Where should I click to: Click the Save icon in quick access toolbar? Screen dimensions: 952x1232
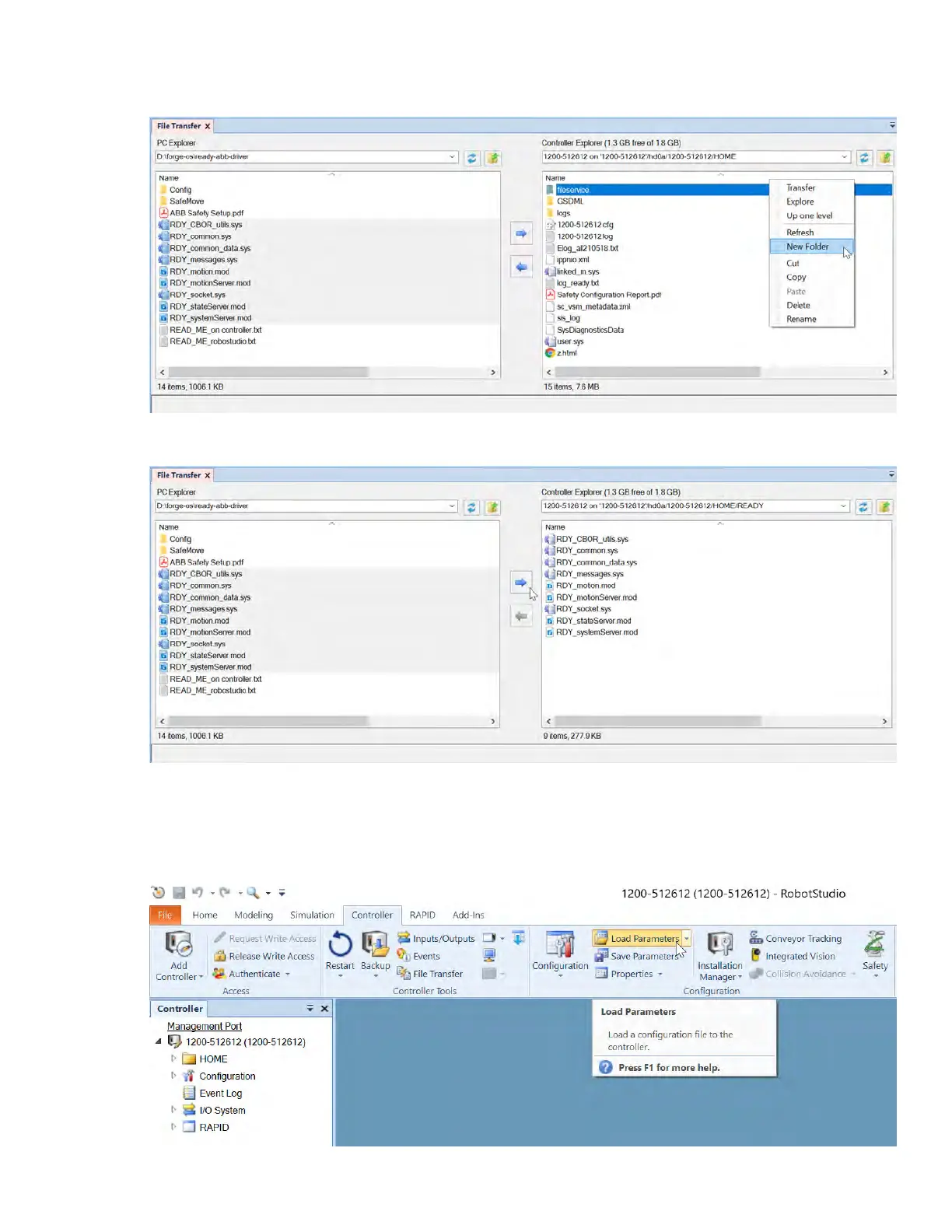[179, 893]
